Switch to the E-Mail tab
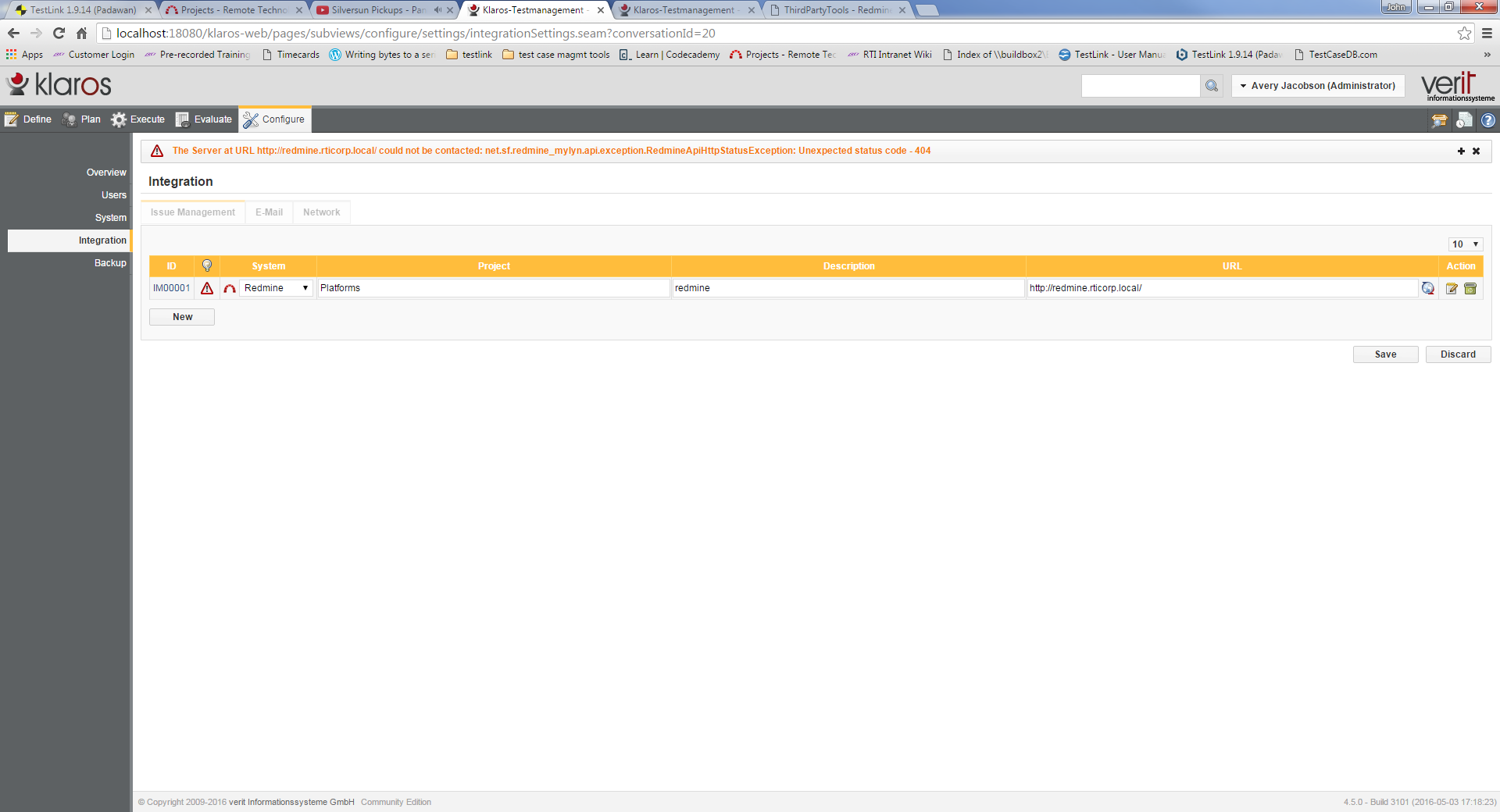The image size is (1500, 812). coord(269,212)
